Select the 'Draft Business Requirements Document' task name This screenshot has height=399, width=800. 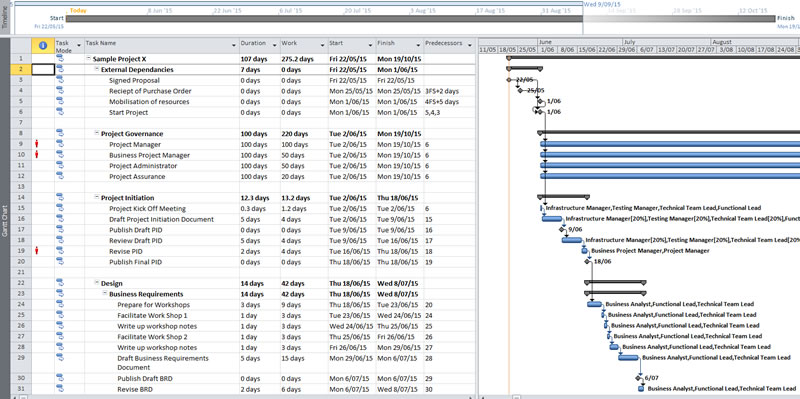click(x=163, y=363)
